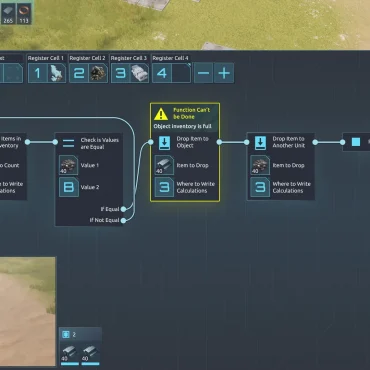Image resolution: width=370 pixels, height=370 pixels.
Task: Add a register cell with plus button
Action: pyautogui.click(x=224, y=73)
